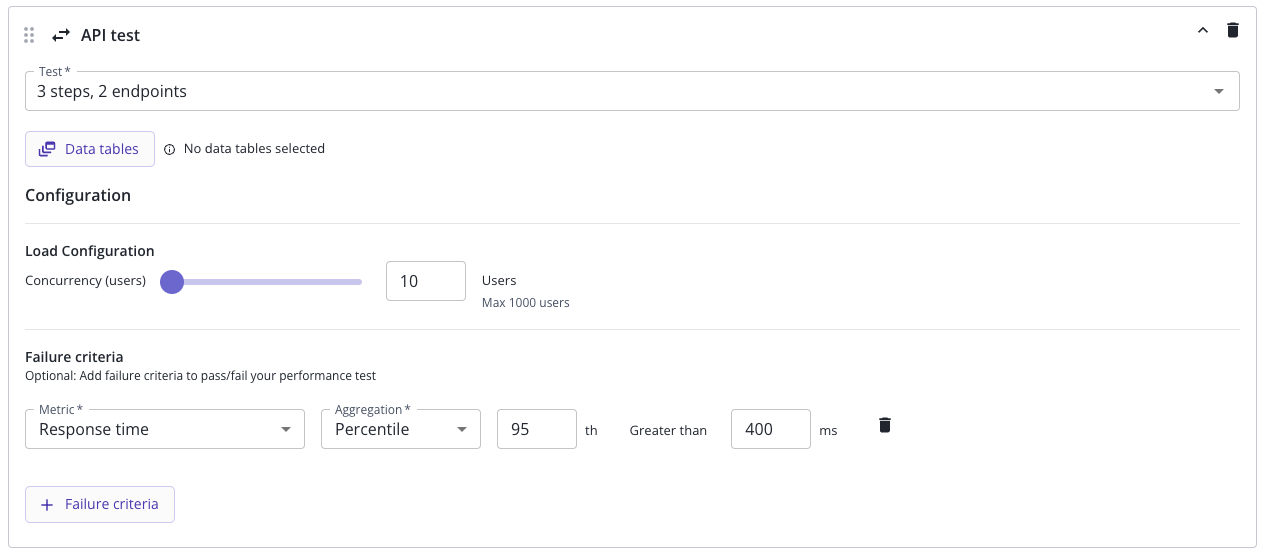Click the Configuration heading
The height and width of the screenshot is (553, 1267).
tap(78, 195)
